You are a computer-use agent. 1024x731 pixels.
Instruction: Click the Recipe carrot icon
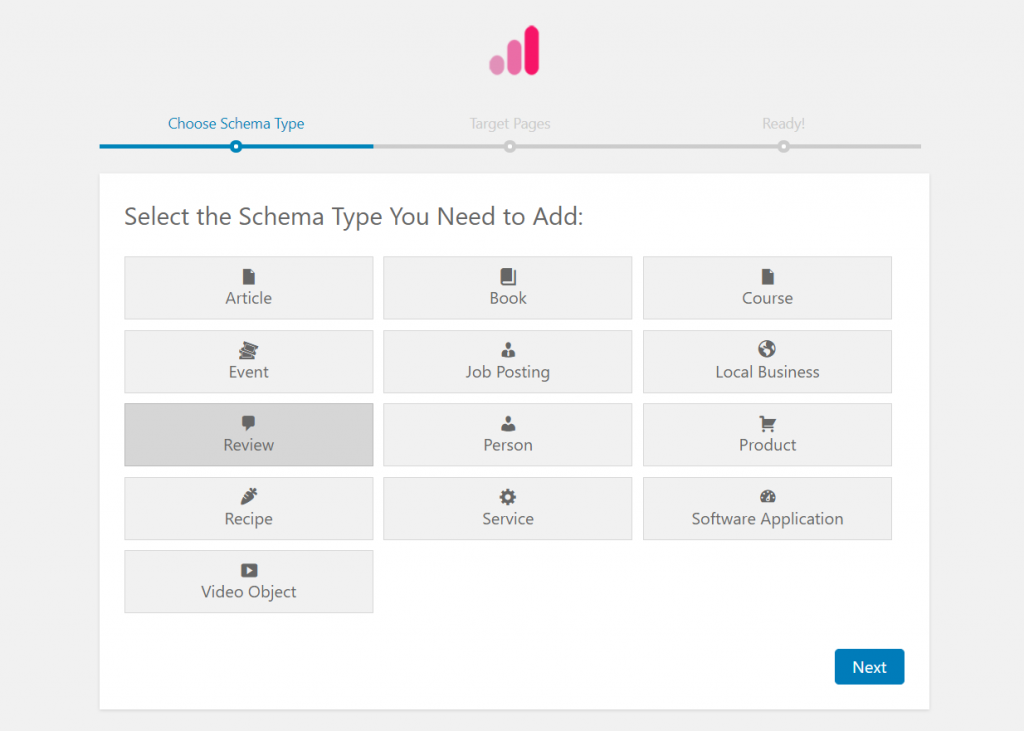coord(248,497)
